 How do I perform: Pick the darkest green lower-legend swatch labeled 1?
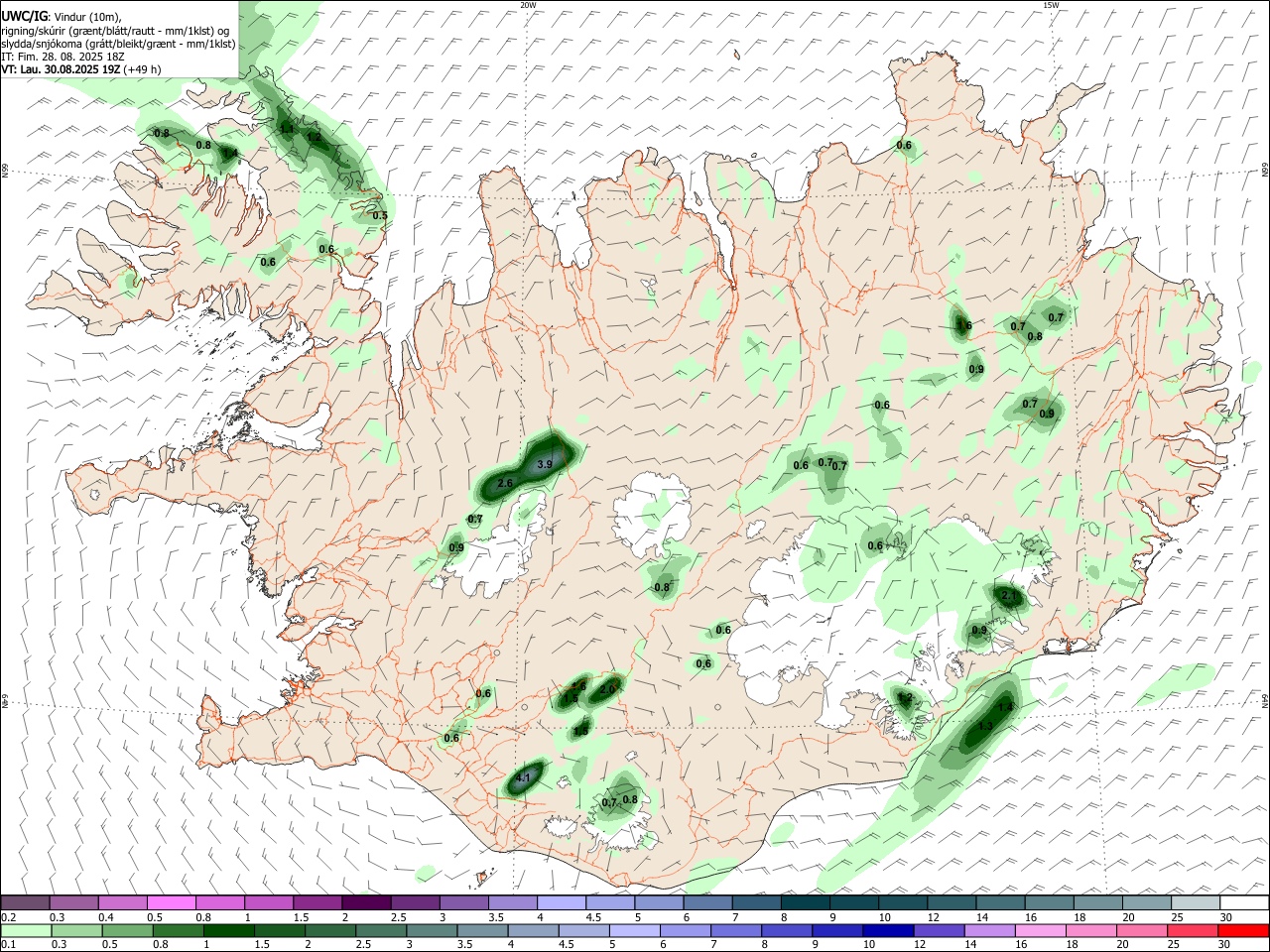pyautogui.click(x=229, y=930)
